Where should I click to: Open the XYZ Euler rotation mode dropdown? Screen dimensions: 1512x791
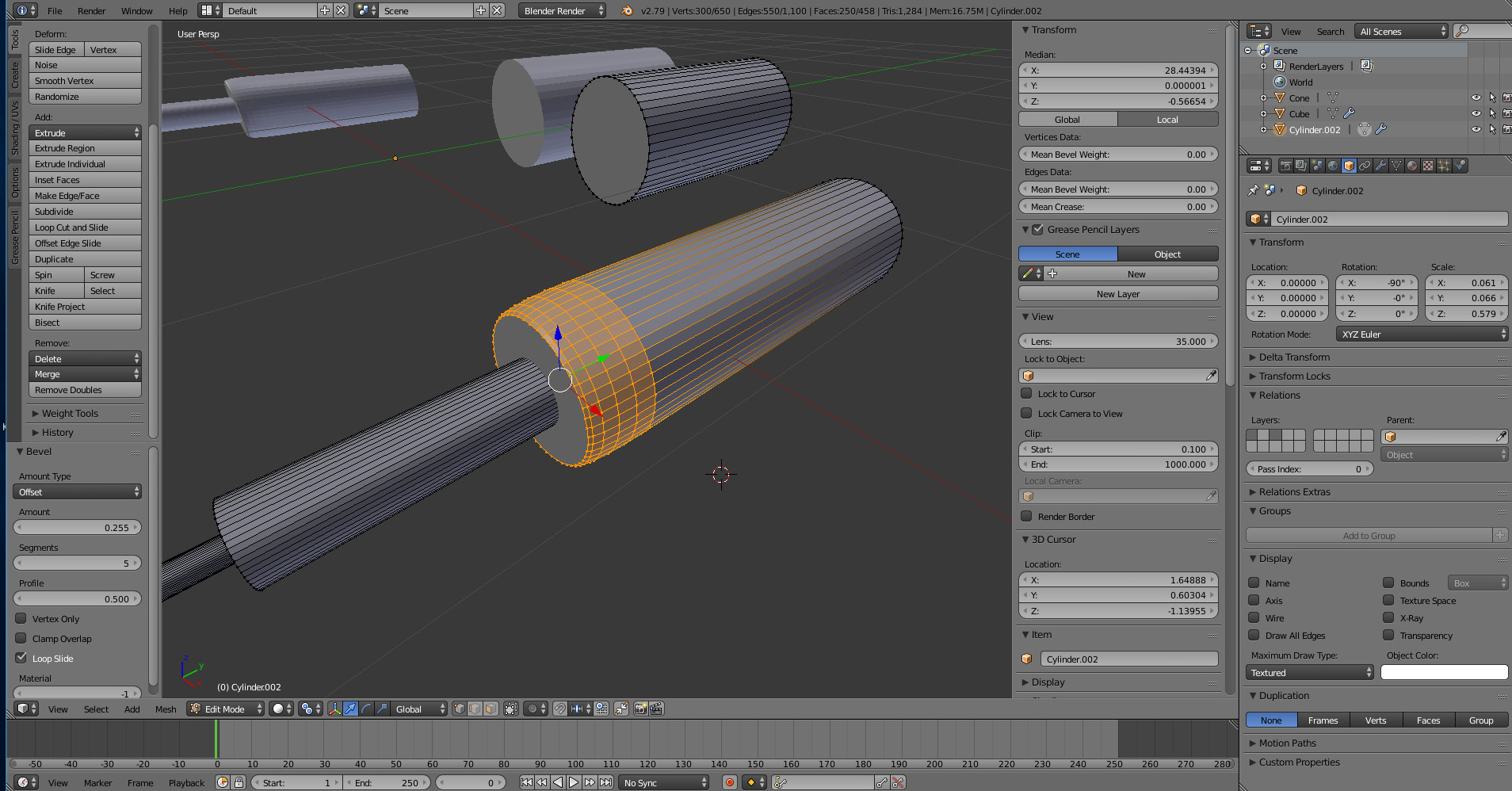(x=1421, y=334)
